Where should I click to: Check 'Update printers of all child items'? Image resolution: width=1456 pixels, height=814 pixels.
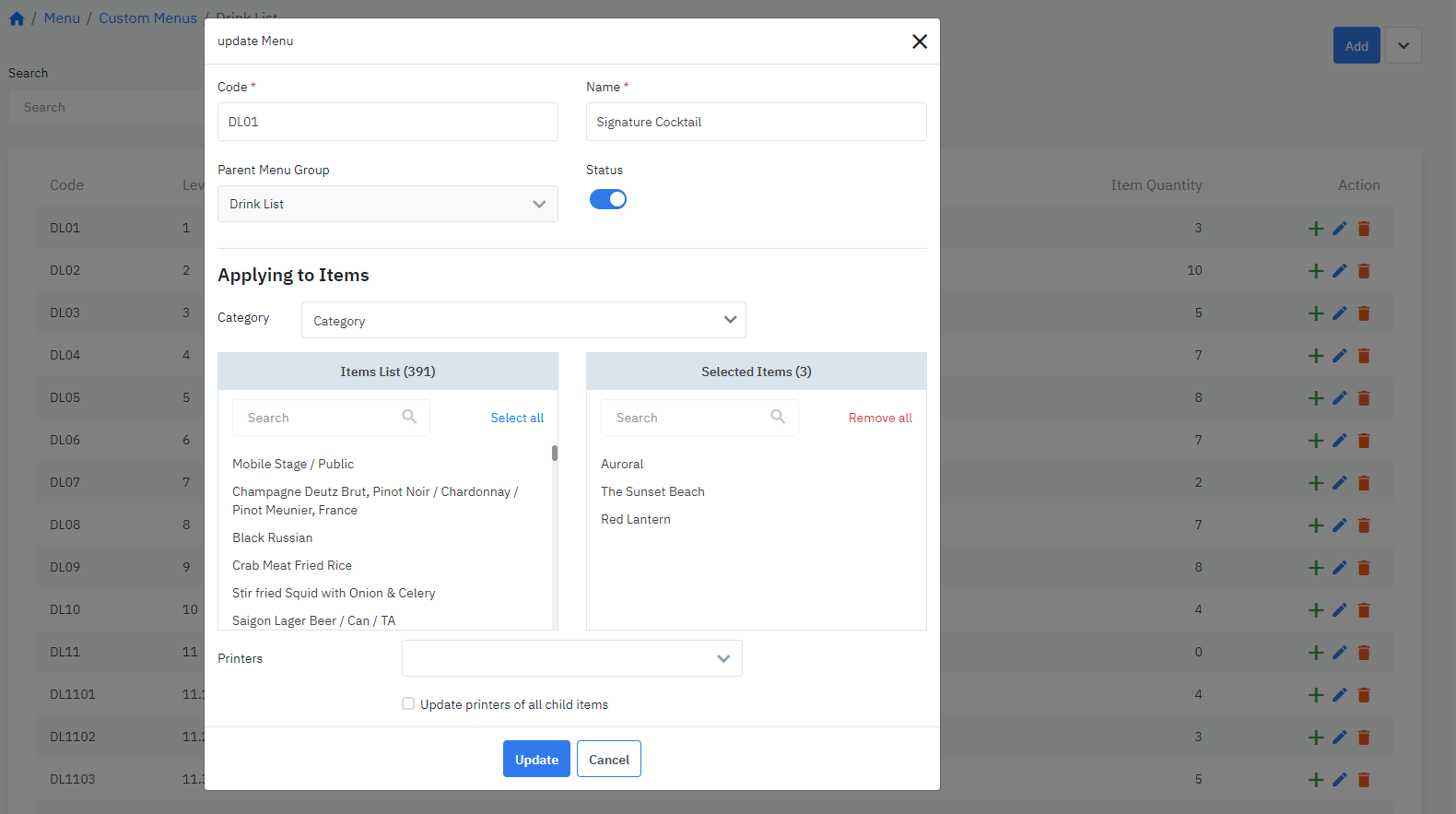click(x=408, y=703)
